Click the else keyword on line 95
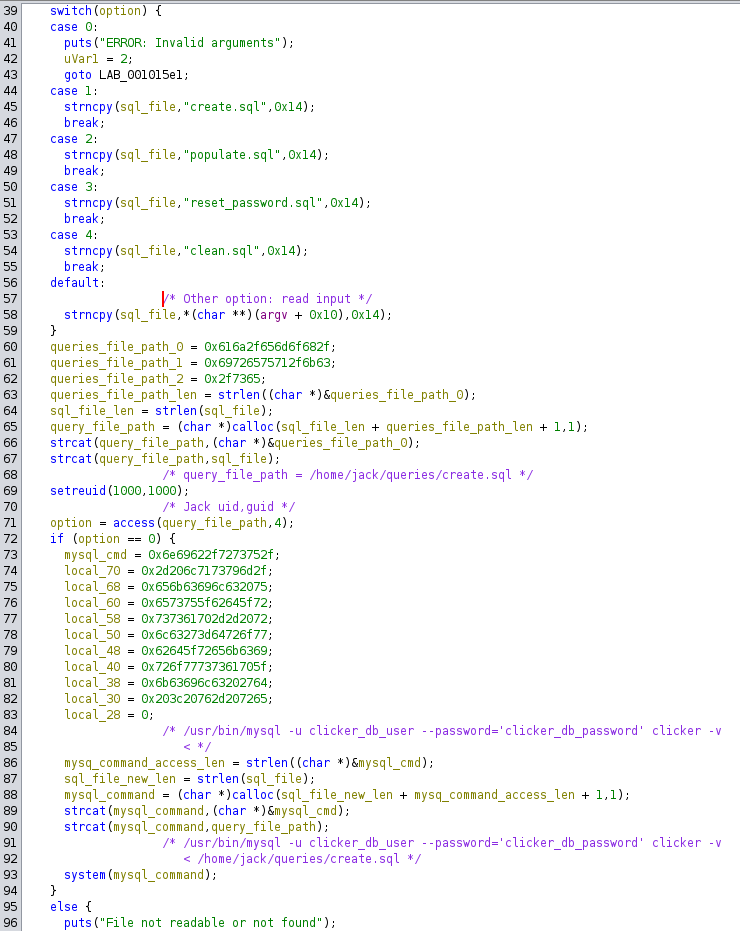 [x=63, y=907]
